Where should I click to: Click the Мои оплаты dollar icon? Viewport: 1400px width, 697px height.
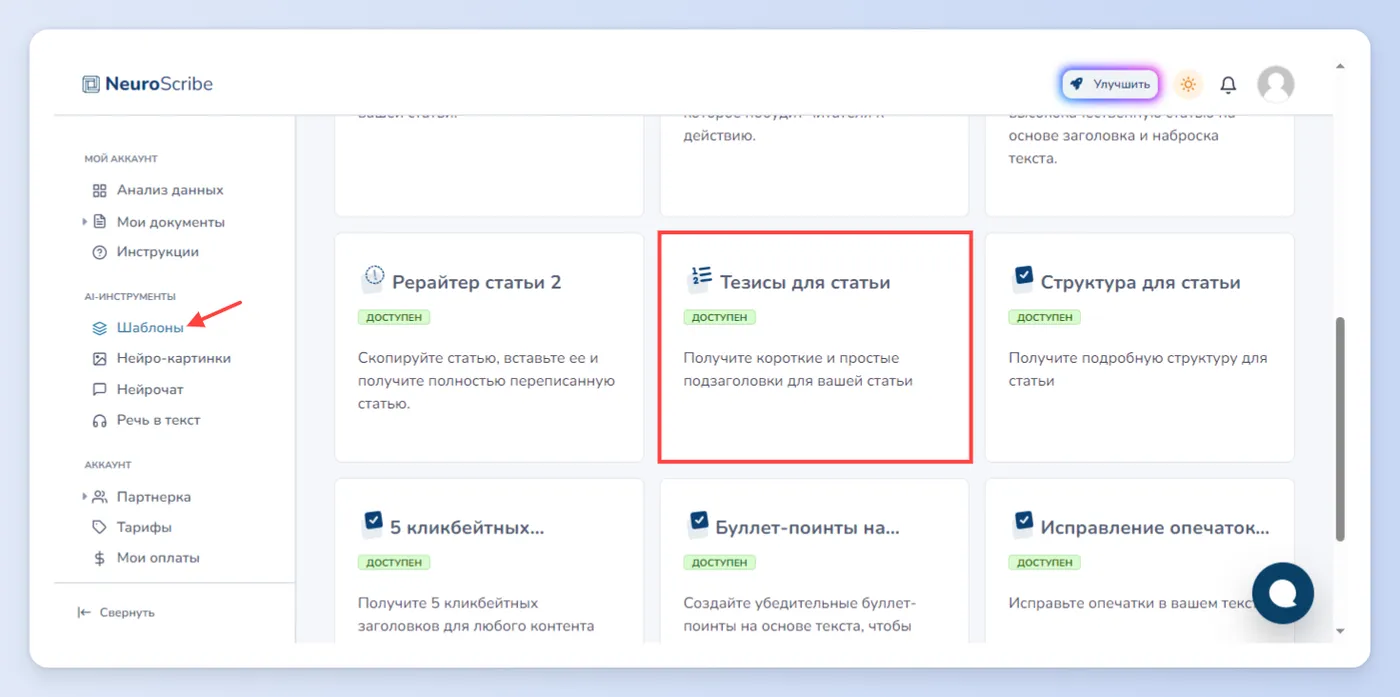tap(99, 558)
